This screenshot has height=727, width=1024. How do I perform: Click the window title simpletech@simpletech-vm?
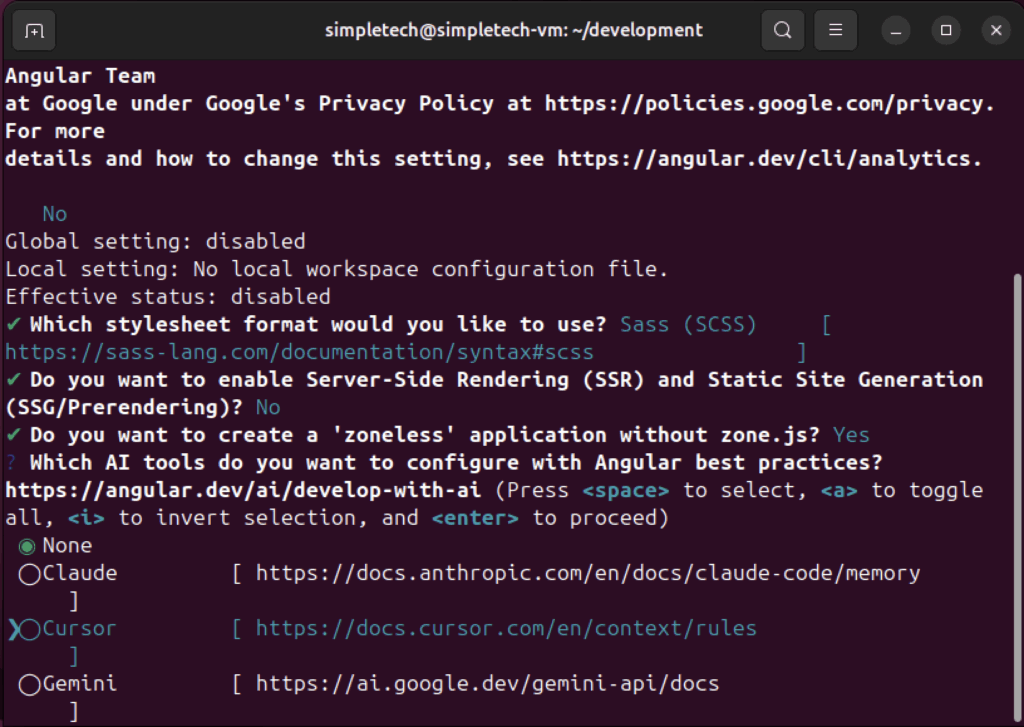click(514, 30)
